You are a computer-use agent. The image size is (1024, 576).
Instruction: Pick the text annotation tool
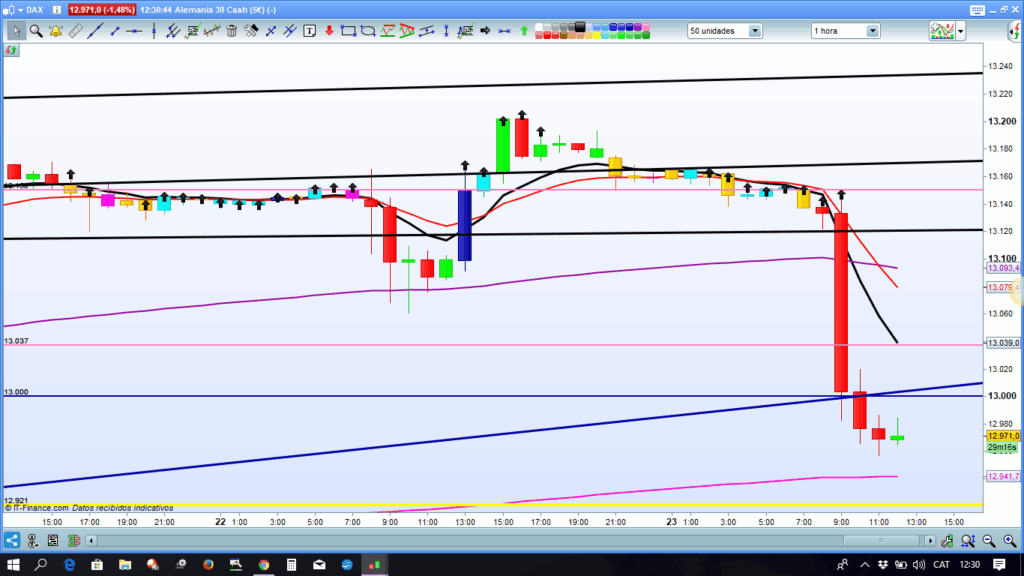(310, 31)
